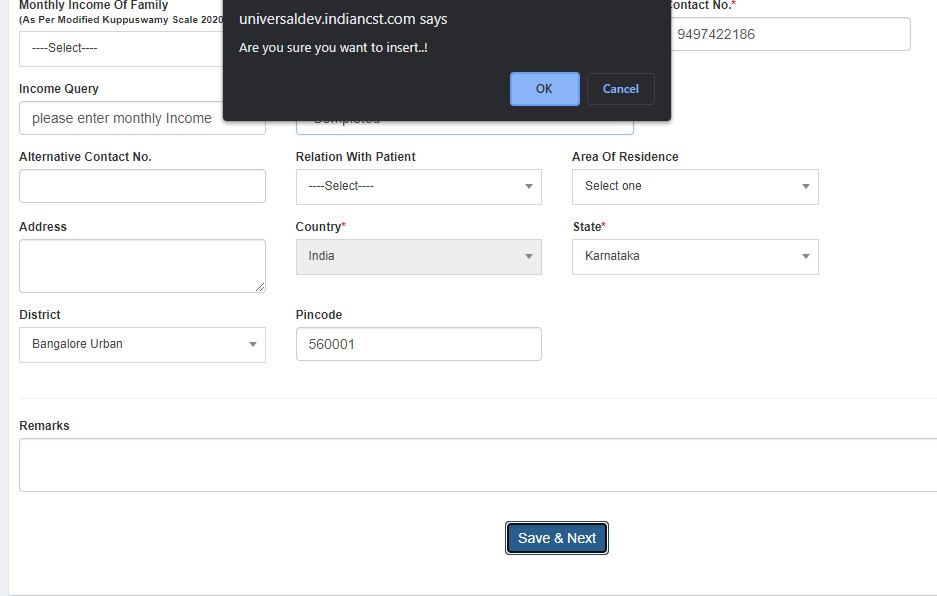Click the Alternative Contact No. field
This screenshot has height=596, width=937.
(142, 187)
